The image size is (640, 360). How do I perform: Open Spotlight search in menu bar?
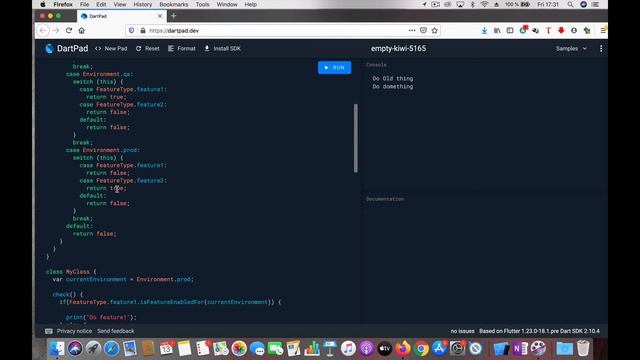pyautogui.click(x=570, y=4)
